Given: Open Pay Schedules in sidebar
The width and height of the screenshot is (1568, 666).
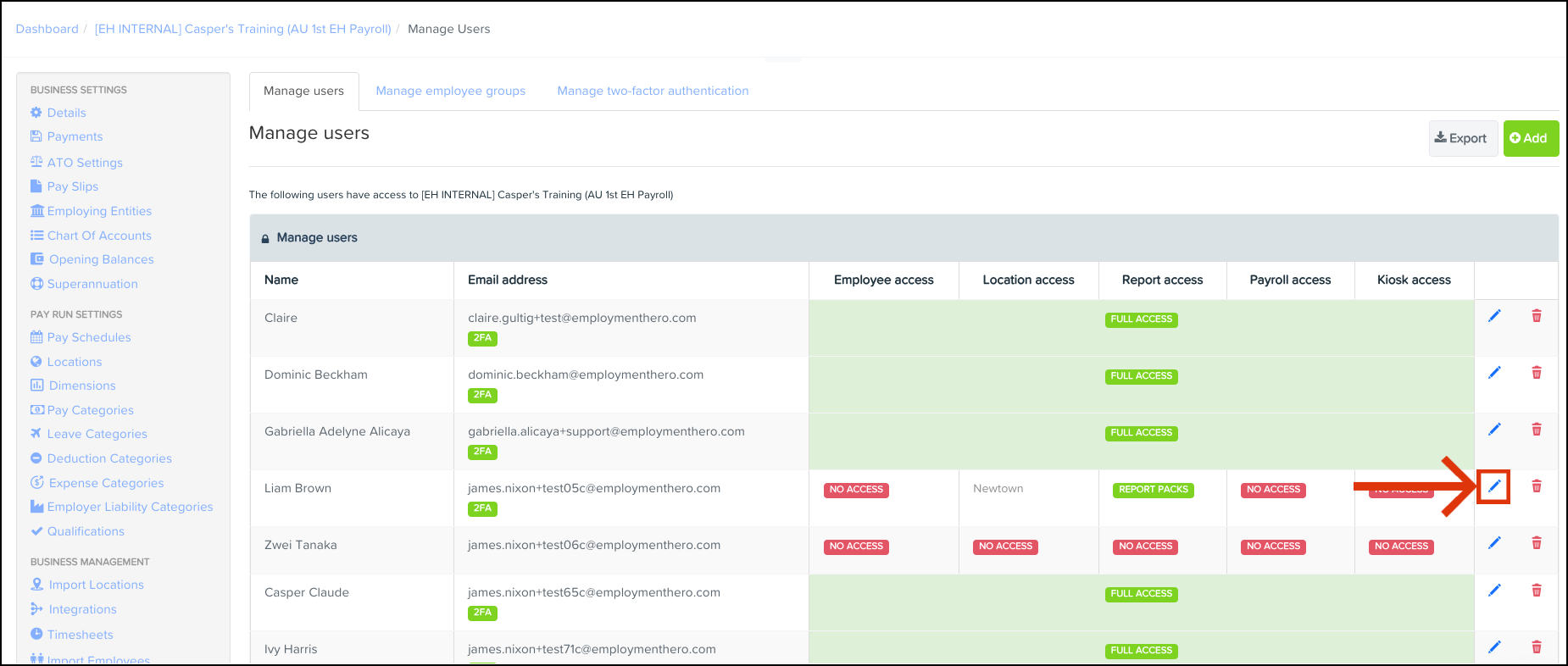Looking at the screenshot, I should click(x=89, y=337).
